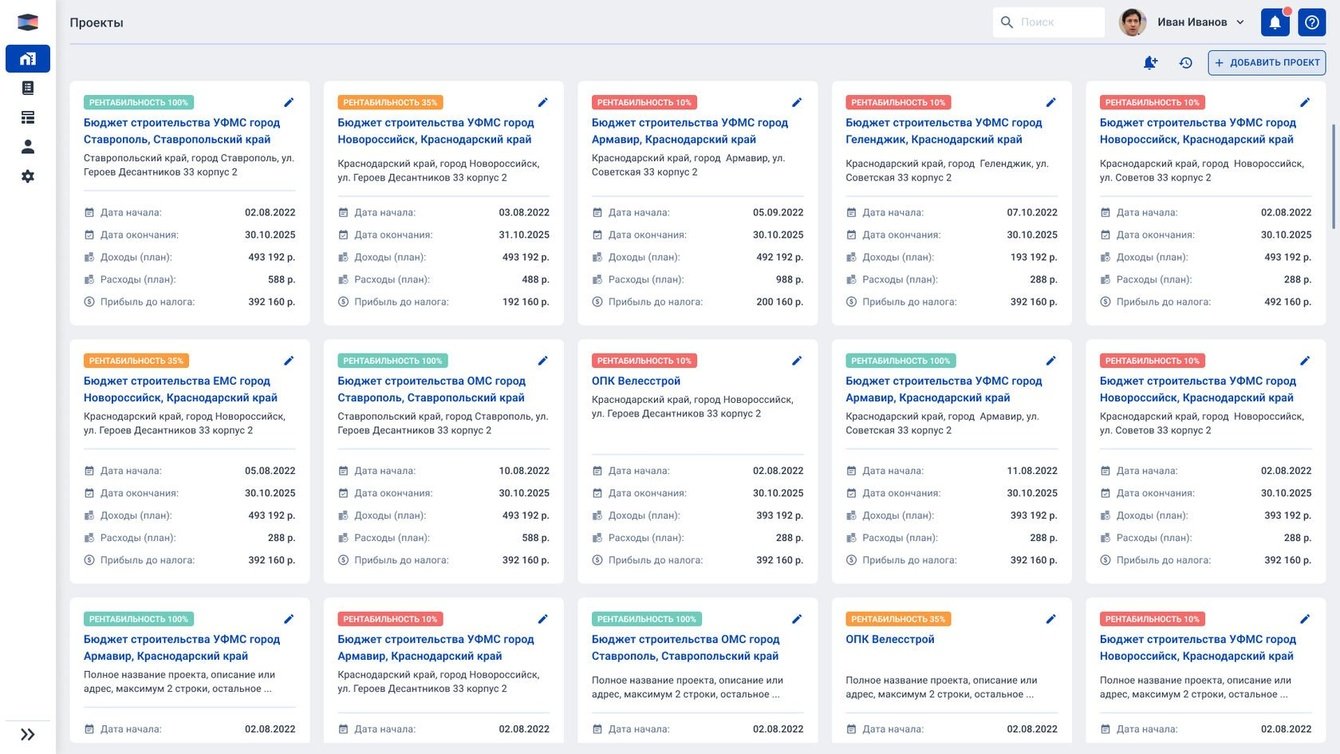Open the table list view in the sidebar

(x=27, y=117)
